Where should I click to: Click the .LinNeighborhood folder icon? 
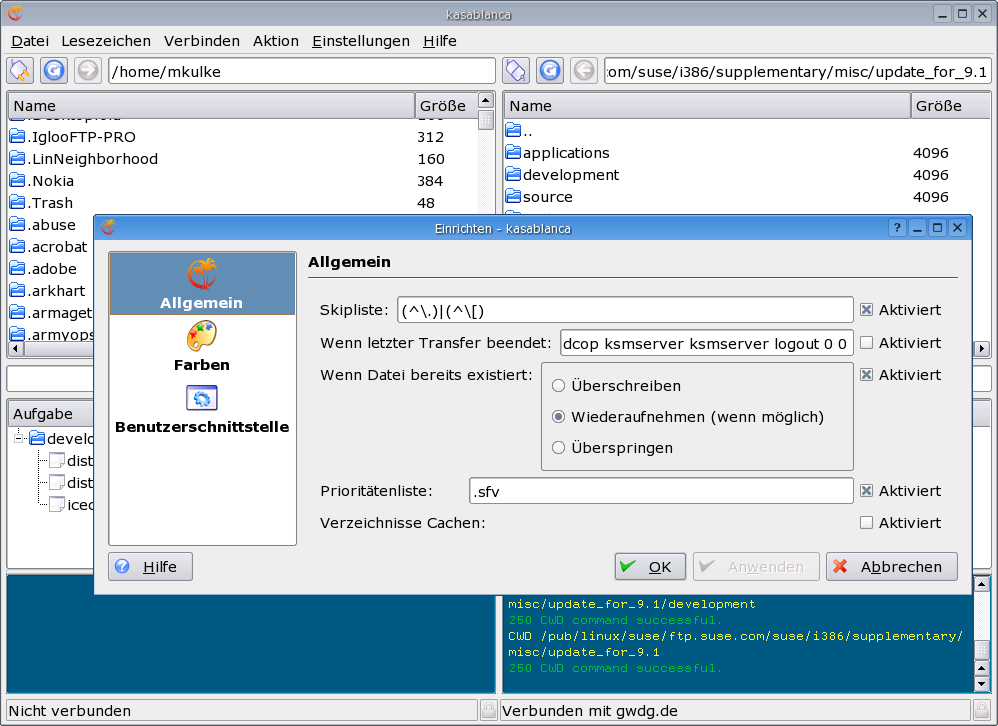click(x=18, y=158)
